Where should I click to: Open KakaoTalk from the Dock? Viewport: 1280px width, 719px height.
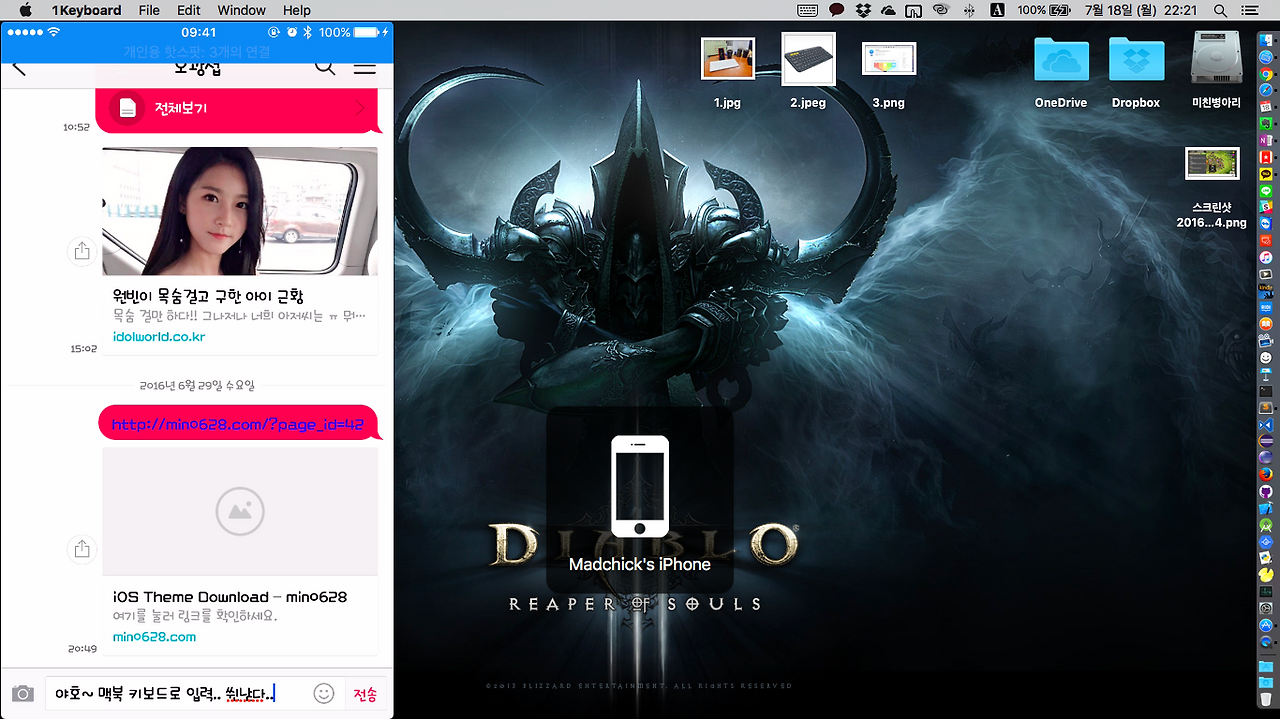pos(1264,174)
